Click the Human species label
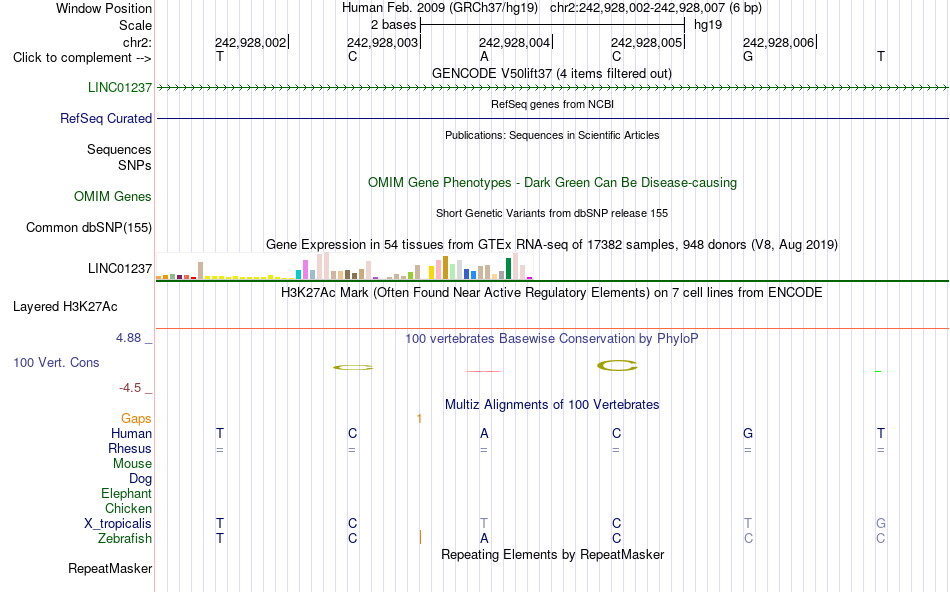The image size is (950, 592). pyautogui.click(x=131, y=433)
